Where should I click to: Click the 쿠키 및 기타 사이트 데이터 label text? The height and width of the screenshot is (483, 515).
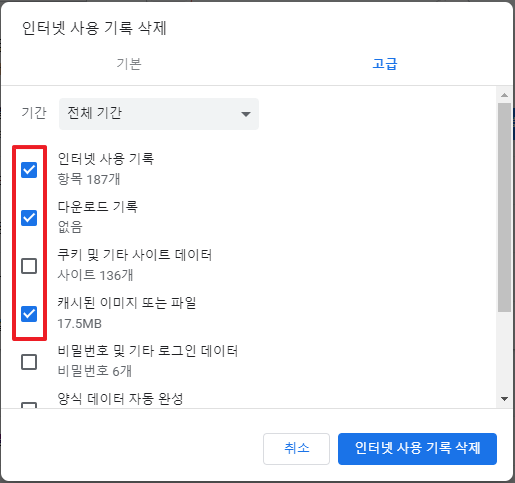pyautogui.click(x=135, y=255)
